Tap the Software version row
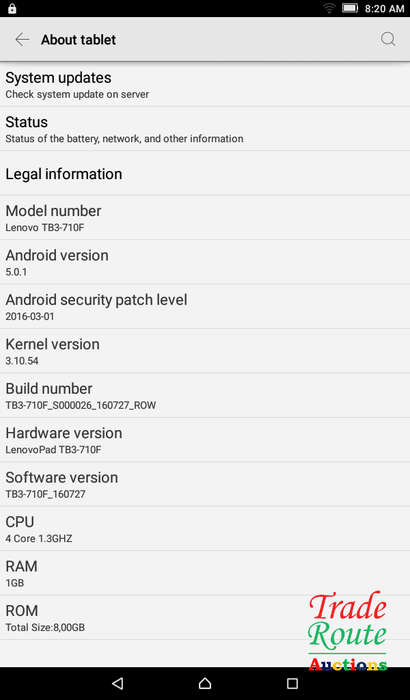 (205, 484)
